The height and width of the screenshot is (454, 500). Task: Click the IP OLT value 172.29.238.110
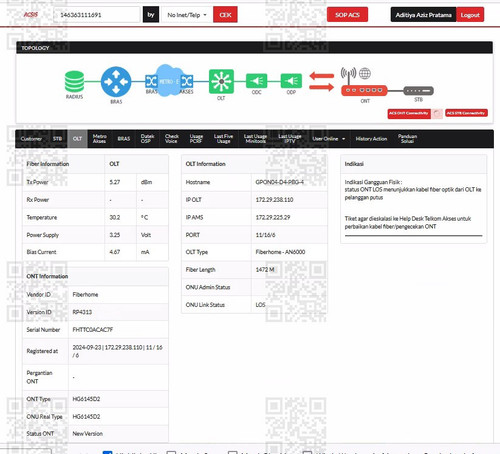point(274,200)
